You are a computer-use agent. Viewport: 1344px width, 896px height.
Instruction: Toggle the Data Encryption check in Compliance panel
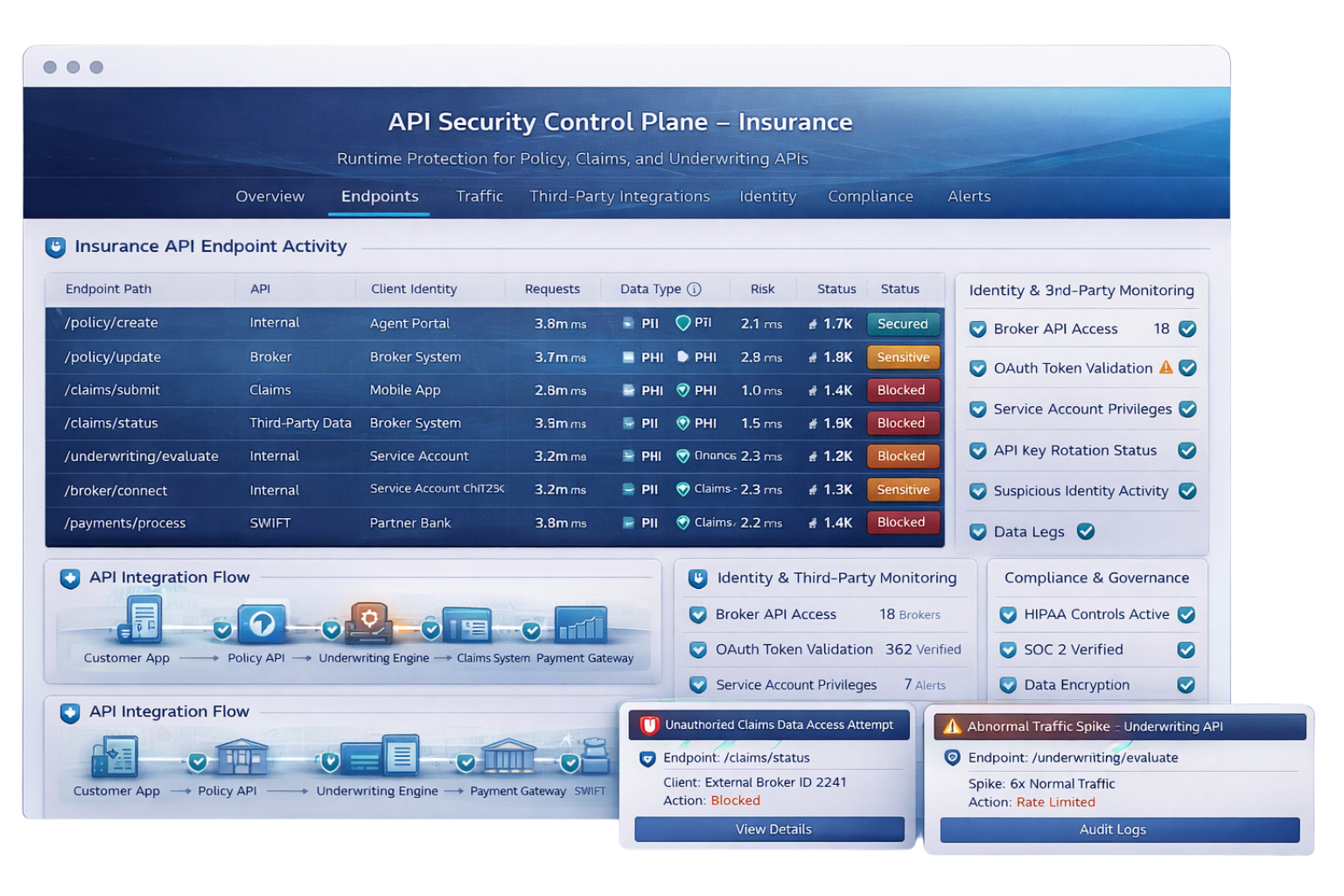(1187, 685)
